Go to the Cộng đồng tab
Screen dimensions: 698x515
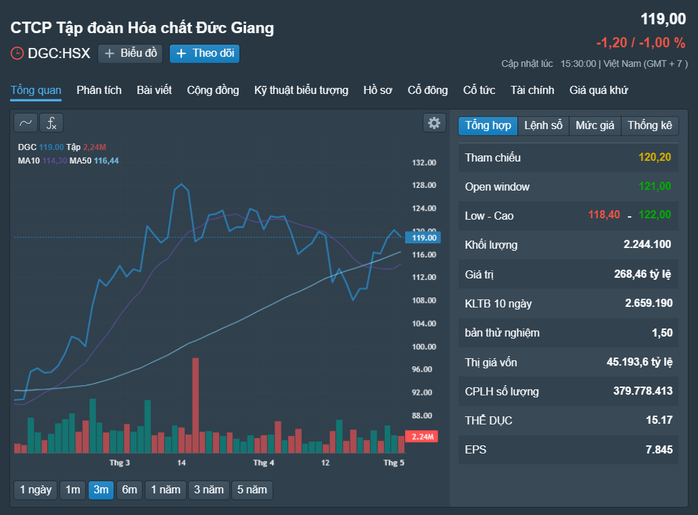click(213, 90)
